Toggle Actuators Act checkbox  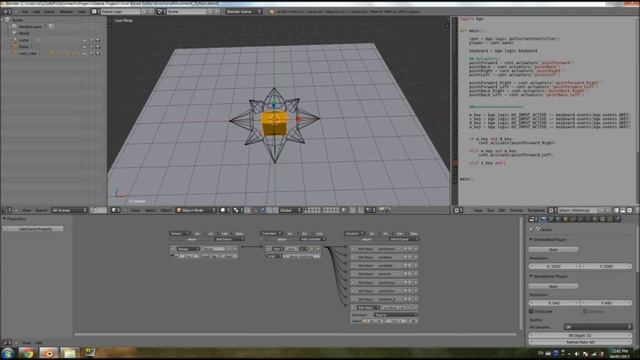tap(381, 234)
